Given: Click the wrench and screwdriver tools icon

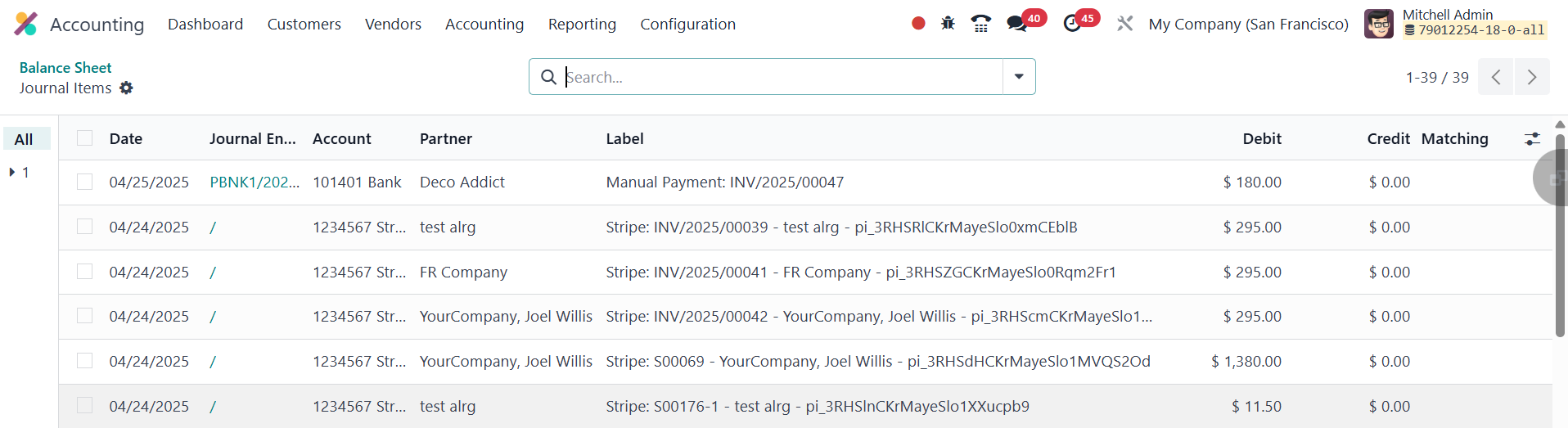Looking at the screenshot, I should tap(1125, 24).
